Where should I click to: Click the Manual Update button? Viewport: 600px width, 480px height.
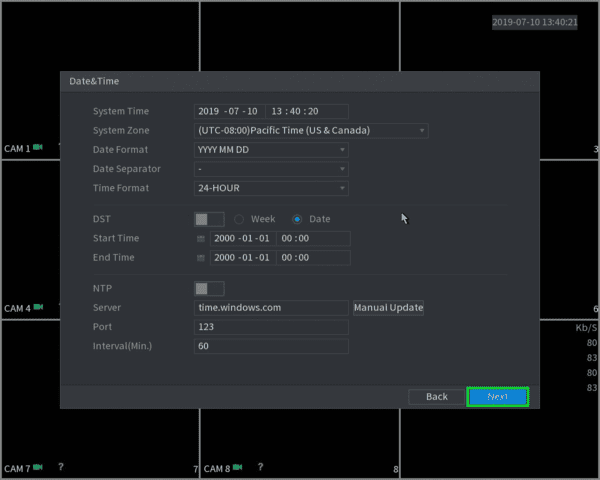coord(388,308)
